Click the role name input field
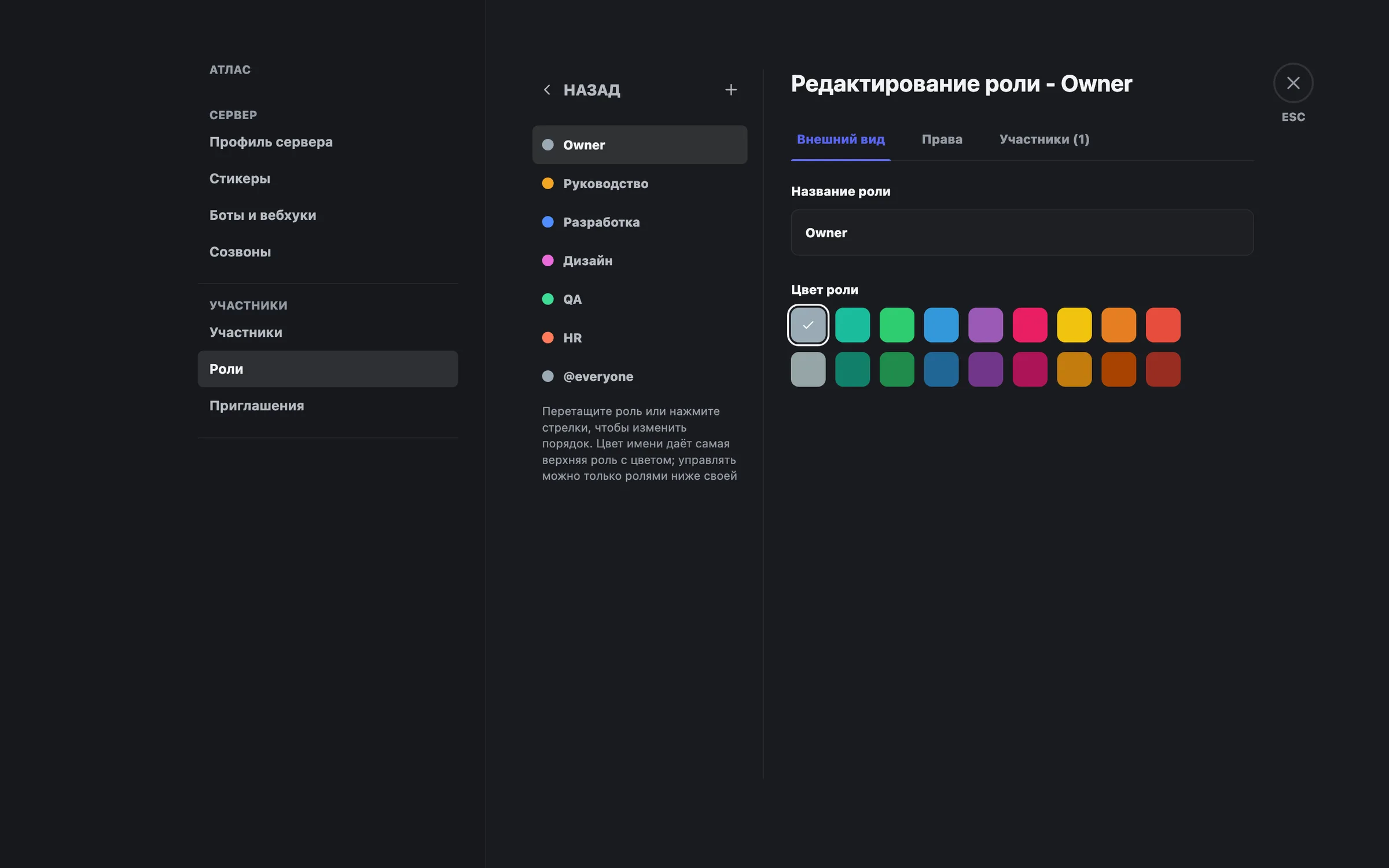 [x=1022, y=233]
